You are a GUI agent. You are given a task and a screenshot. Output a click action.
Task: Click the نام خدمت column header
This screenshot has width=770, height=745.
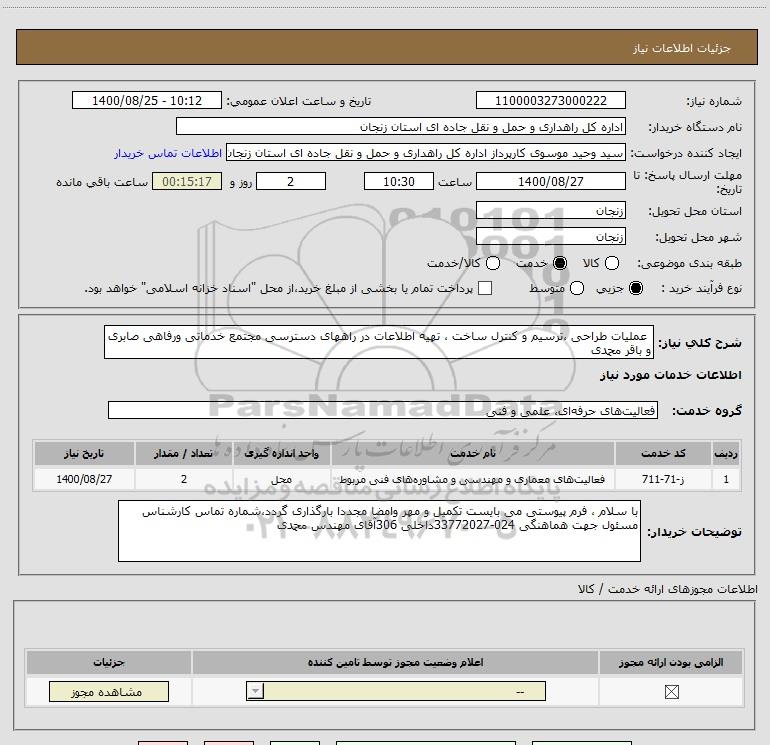[473, 453]
